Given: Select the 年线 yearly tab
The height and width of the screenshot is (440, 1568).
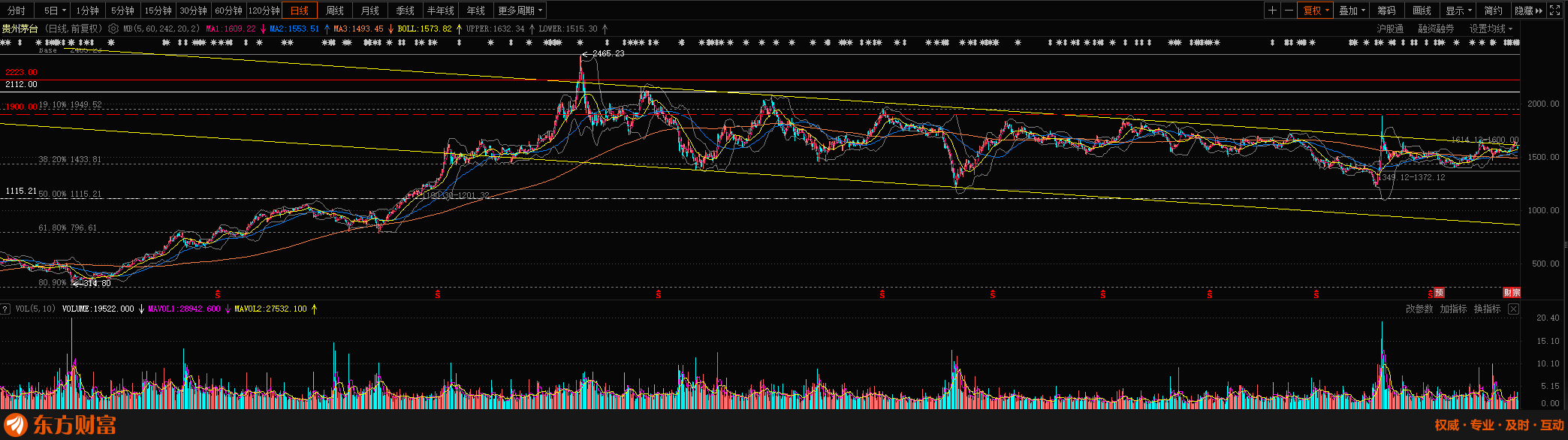Looking at the screenshot, I should [x=476, y=11].
